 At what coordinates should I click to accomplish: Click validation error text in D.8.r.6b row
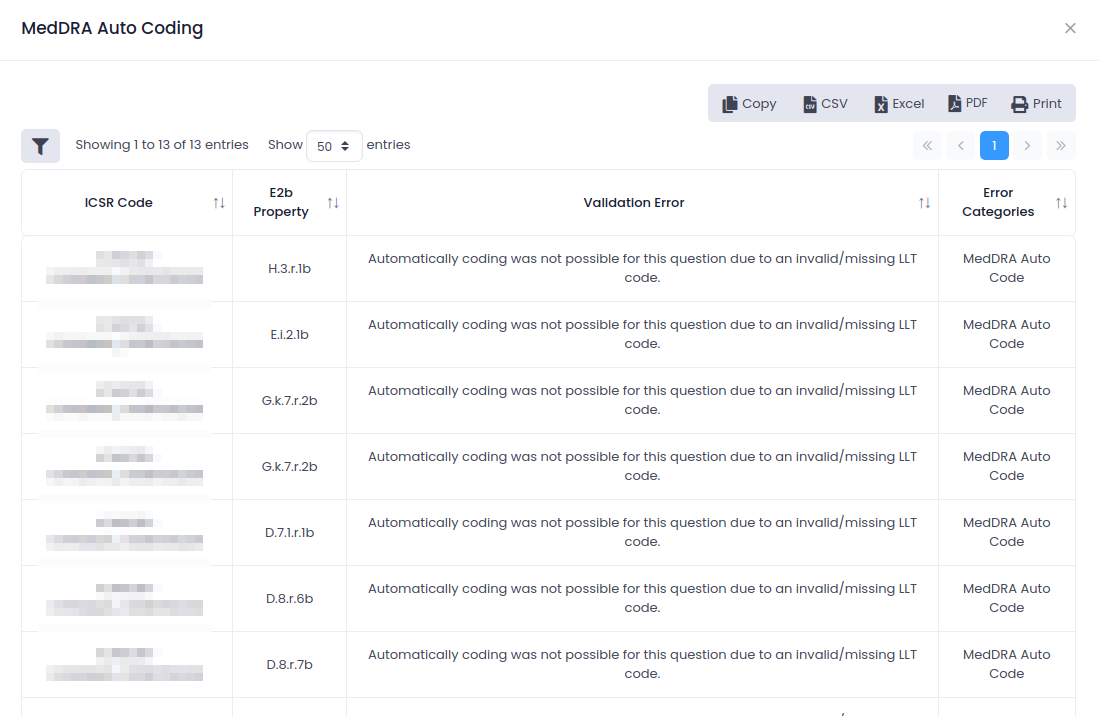642,598
